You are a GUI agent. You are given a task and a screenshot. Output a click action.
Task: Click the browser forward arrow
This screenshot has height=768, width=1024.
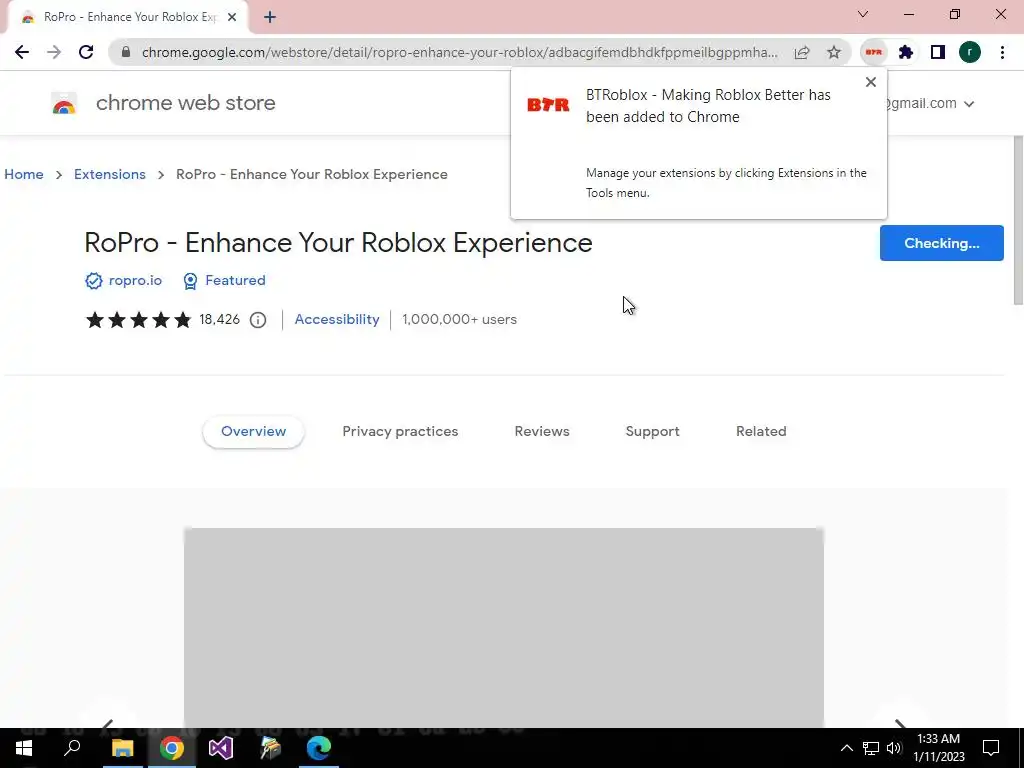coord(54,52)
